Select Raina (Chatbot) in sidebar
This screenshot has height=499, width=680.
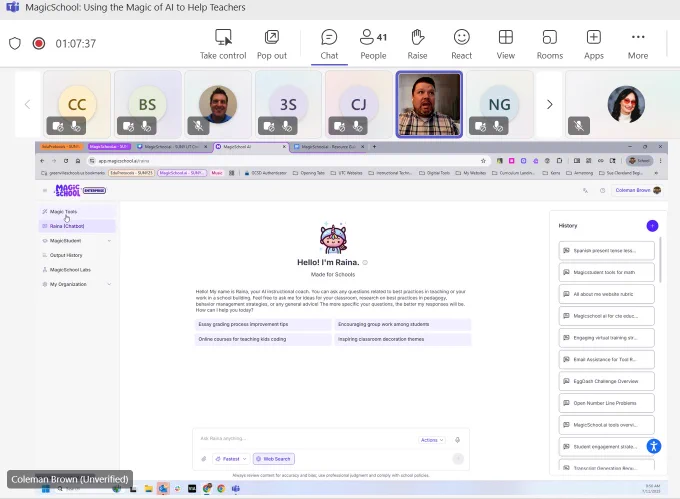tap(77, 226)
